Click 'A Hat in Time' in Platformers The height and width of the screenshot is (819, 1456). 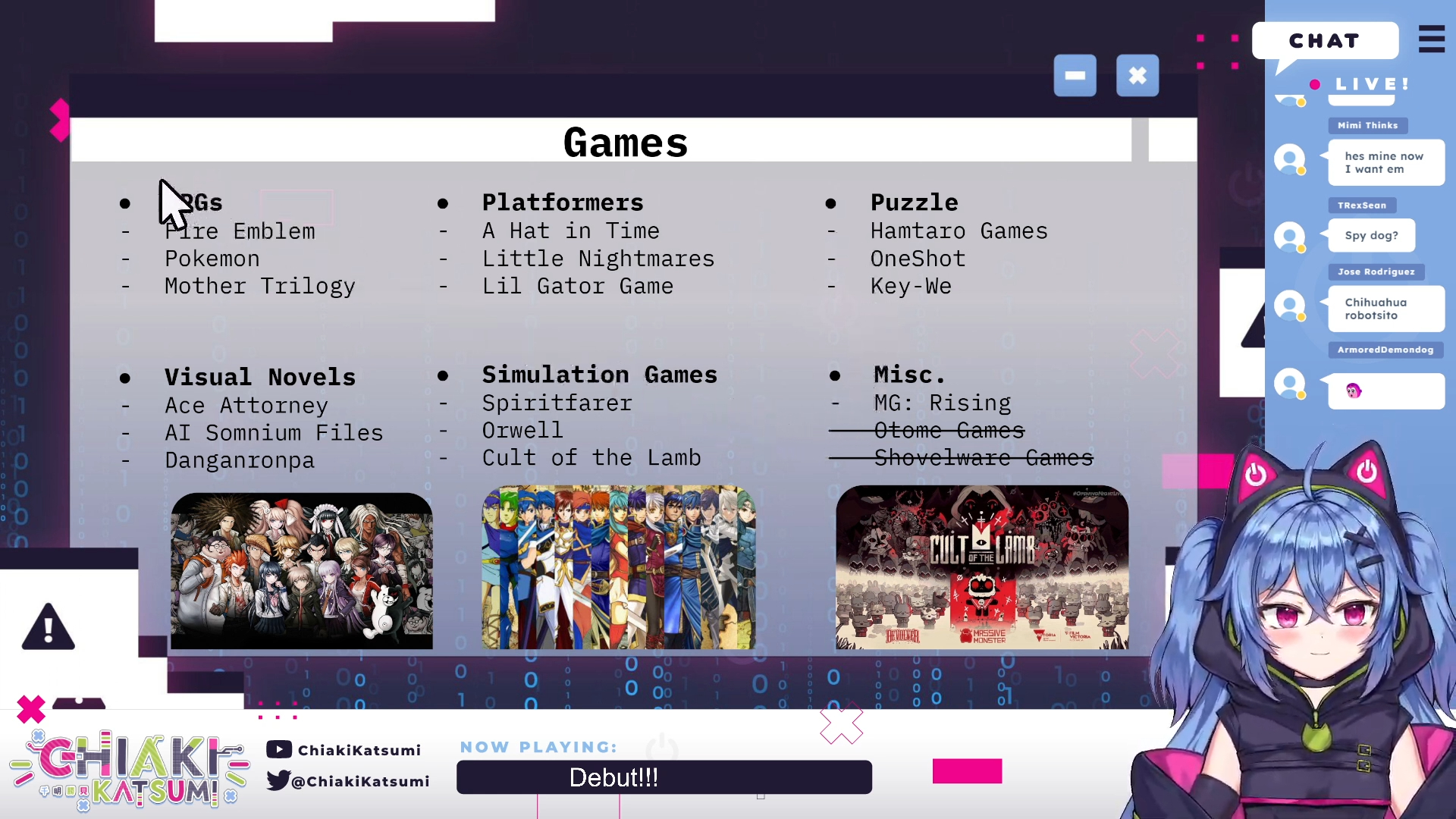[571, 231]
